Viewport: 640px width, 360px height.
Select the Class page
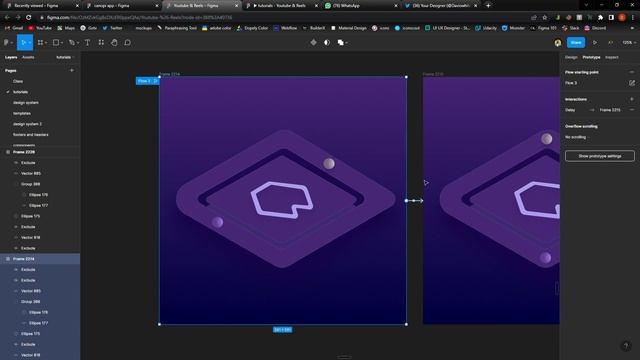click(x=18, y=81)
